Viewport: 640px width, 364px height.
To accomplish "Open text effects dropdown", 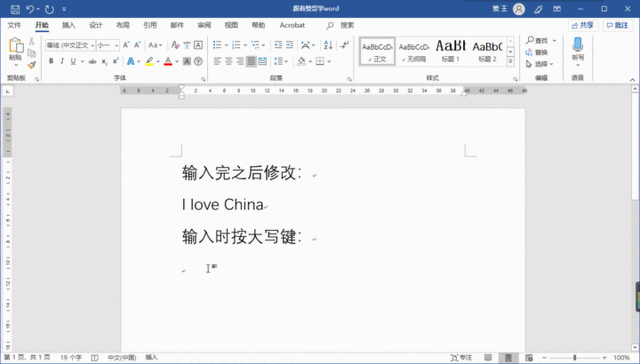I will pos(139,62).
